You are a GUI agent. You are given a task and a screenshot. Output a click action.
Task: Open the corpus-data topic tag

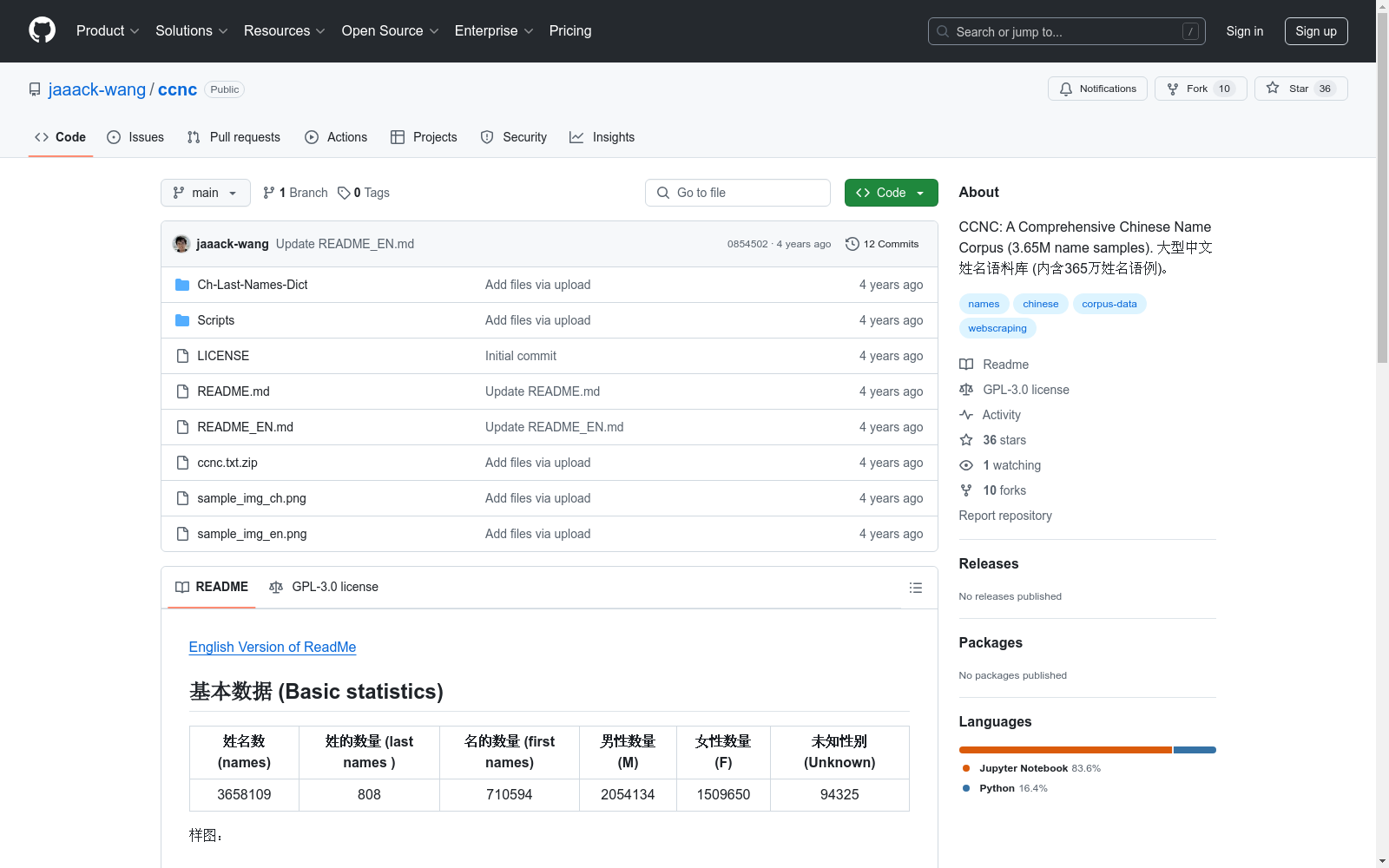(x=1109, y=304)
